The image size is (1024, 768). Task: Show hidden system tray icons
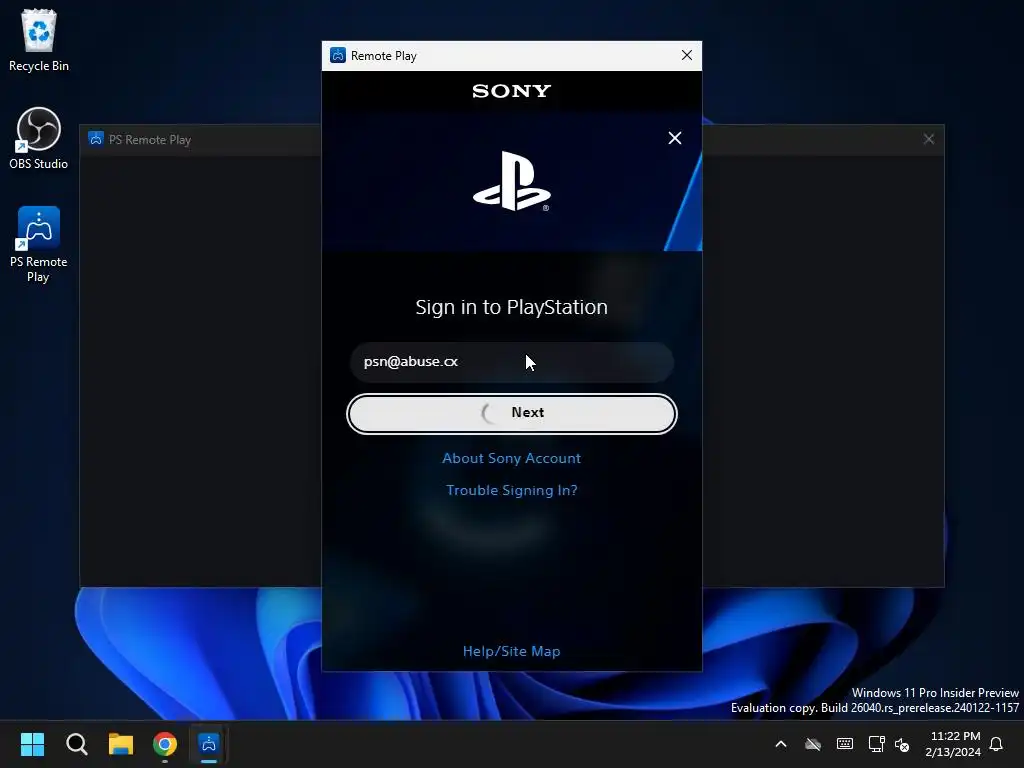pyautogui.click(x=780, y=744)
